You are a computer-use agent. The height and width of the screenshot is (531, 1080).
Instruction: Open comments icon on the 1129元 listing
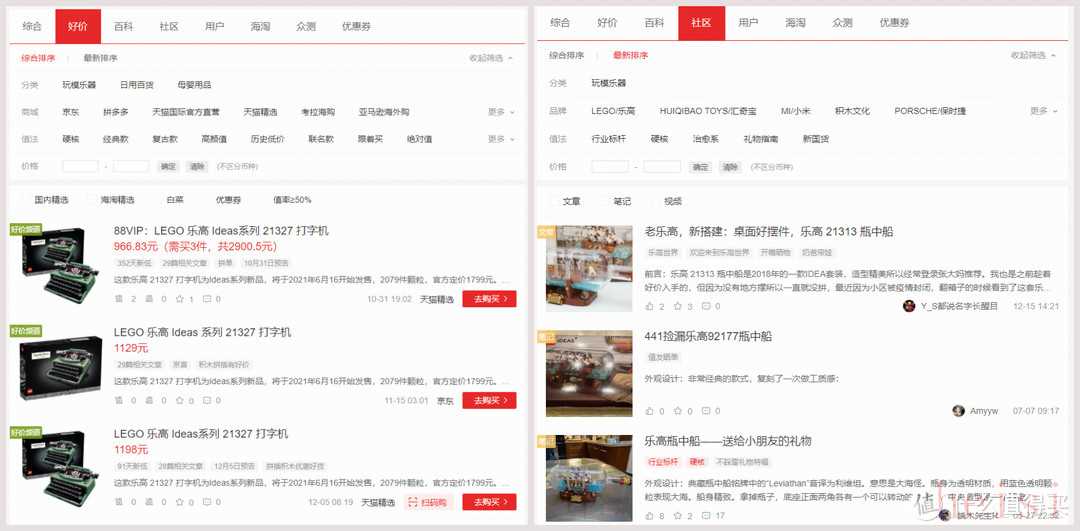(206, 400)
